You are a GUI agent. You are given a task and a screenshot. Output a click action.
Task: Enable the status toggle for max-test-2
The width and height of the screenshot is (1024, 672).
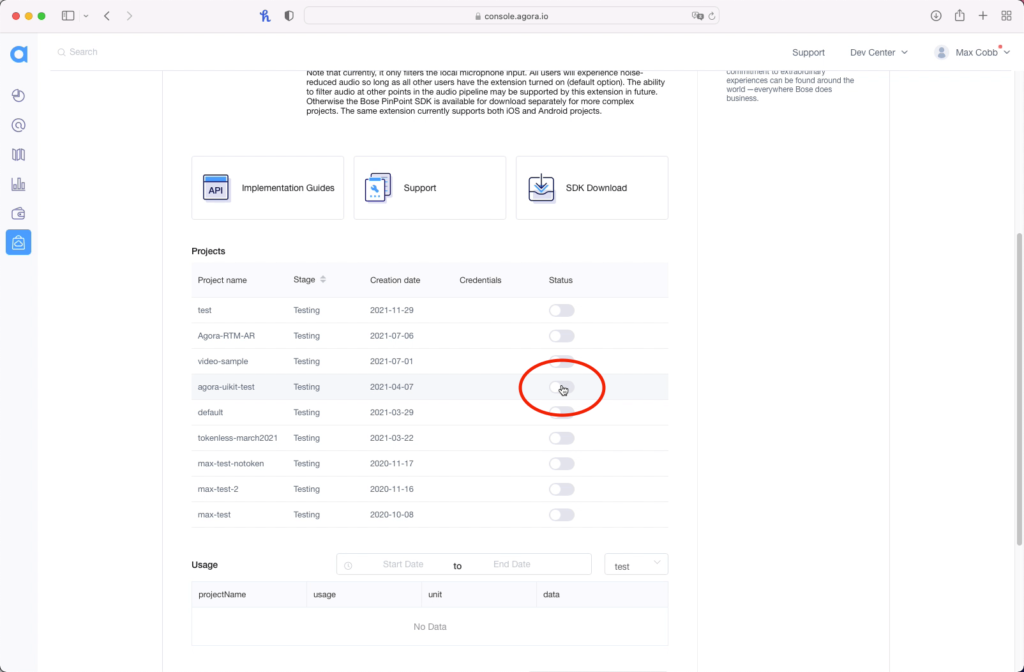point(562,489)
